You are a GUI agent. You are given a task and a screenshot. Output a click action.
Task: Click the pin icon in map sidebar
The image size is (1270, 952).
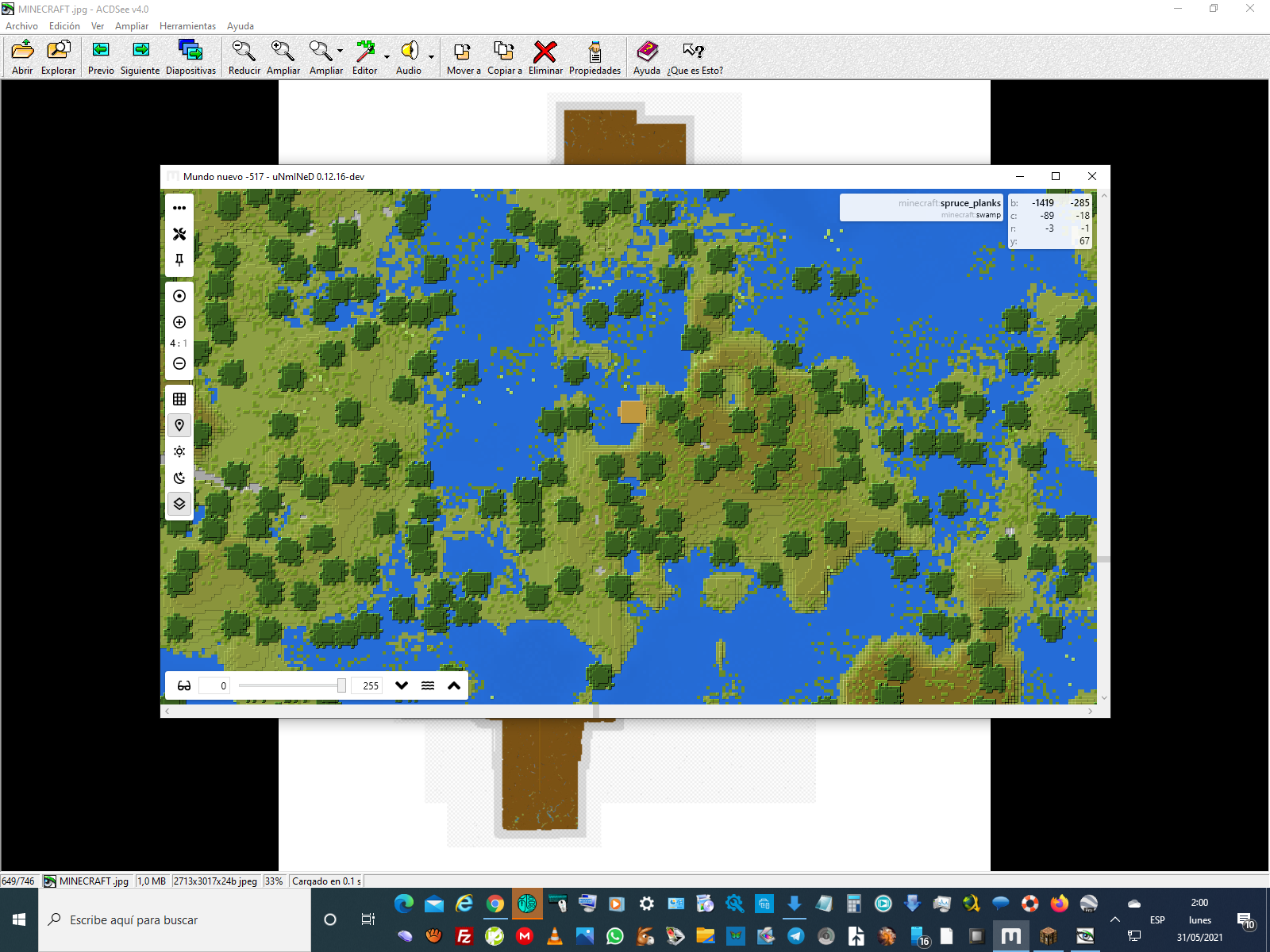pyautogui.click(x=179, y=260)
